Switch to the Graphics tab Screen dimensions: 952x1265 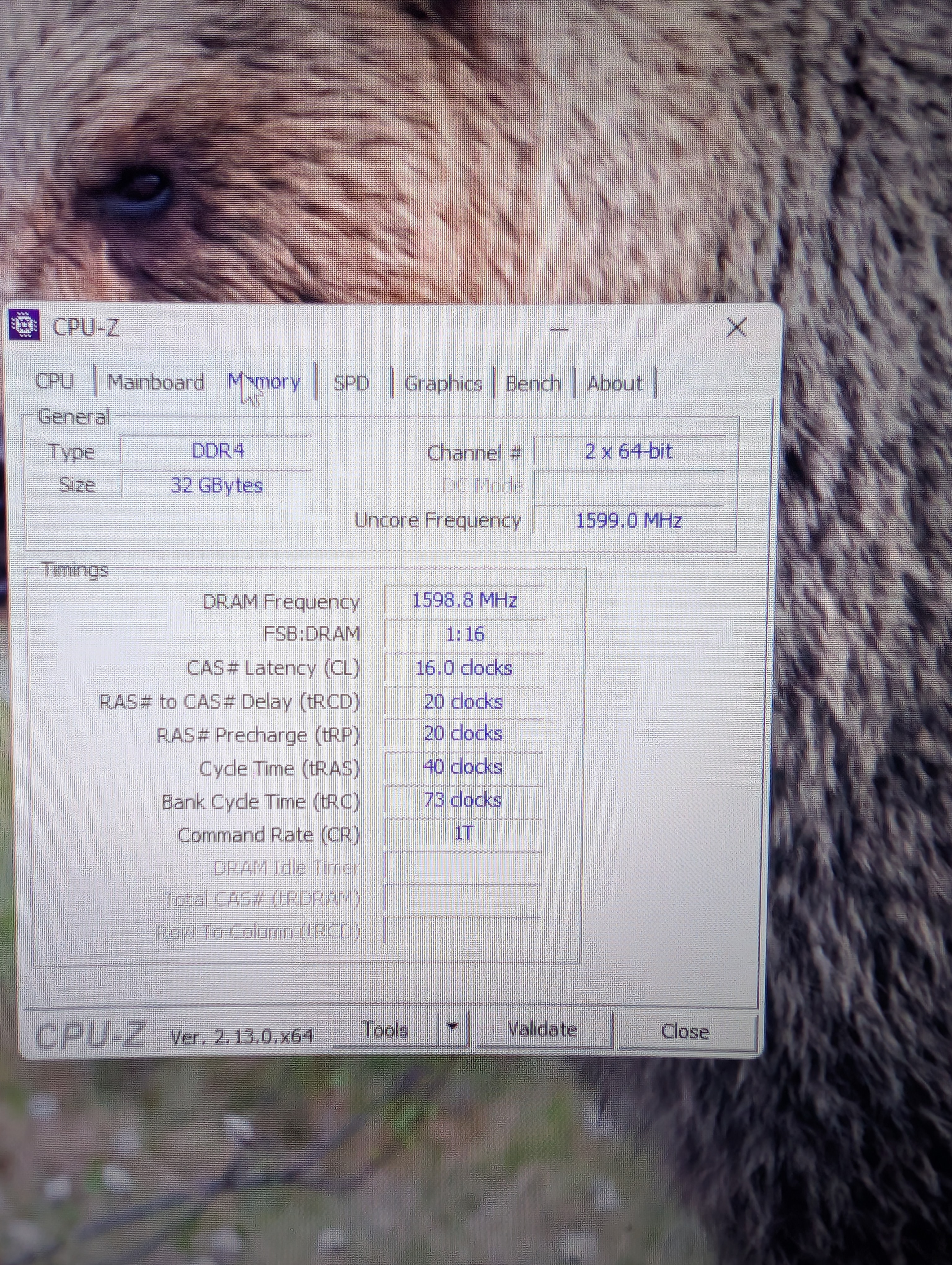point(443,384)
